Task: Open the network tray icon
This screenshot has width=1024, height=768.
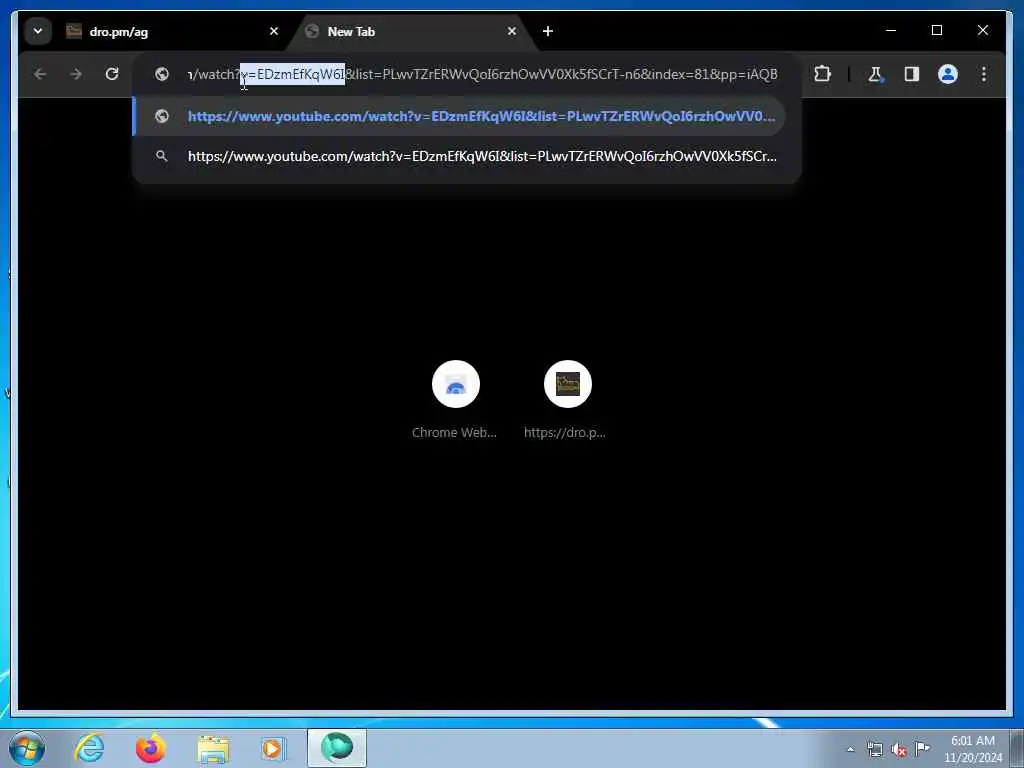Action: click(x=874, y=750)
